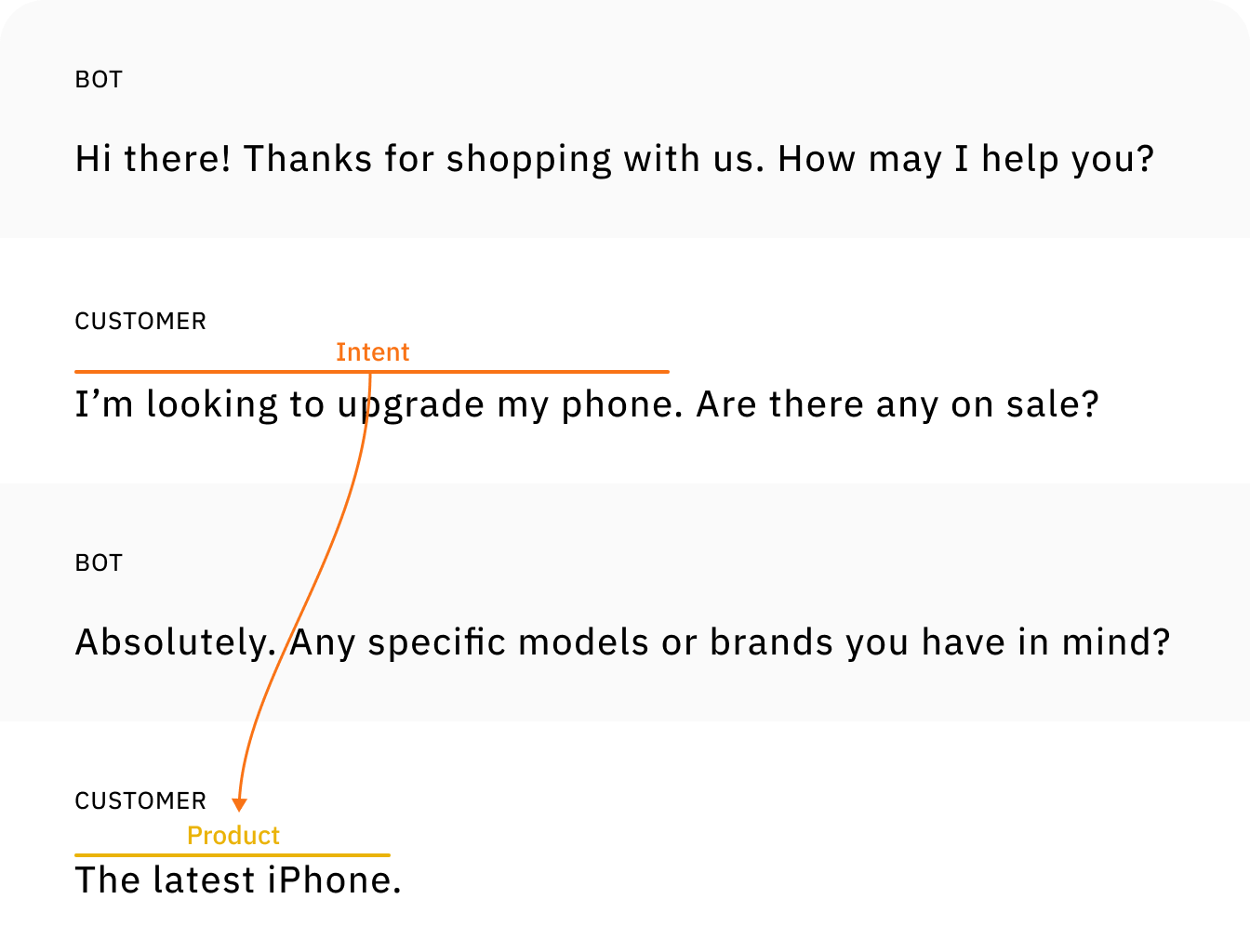Select the second BOT speaker label
The width and height of the screenshot is (1250, 952).
point(99,563)
